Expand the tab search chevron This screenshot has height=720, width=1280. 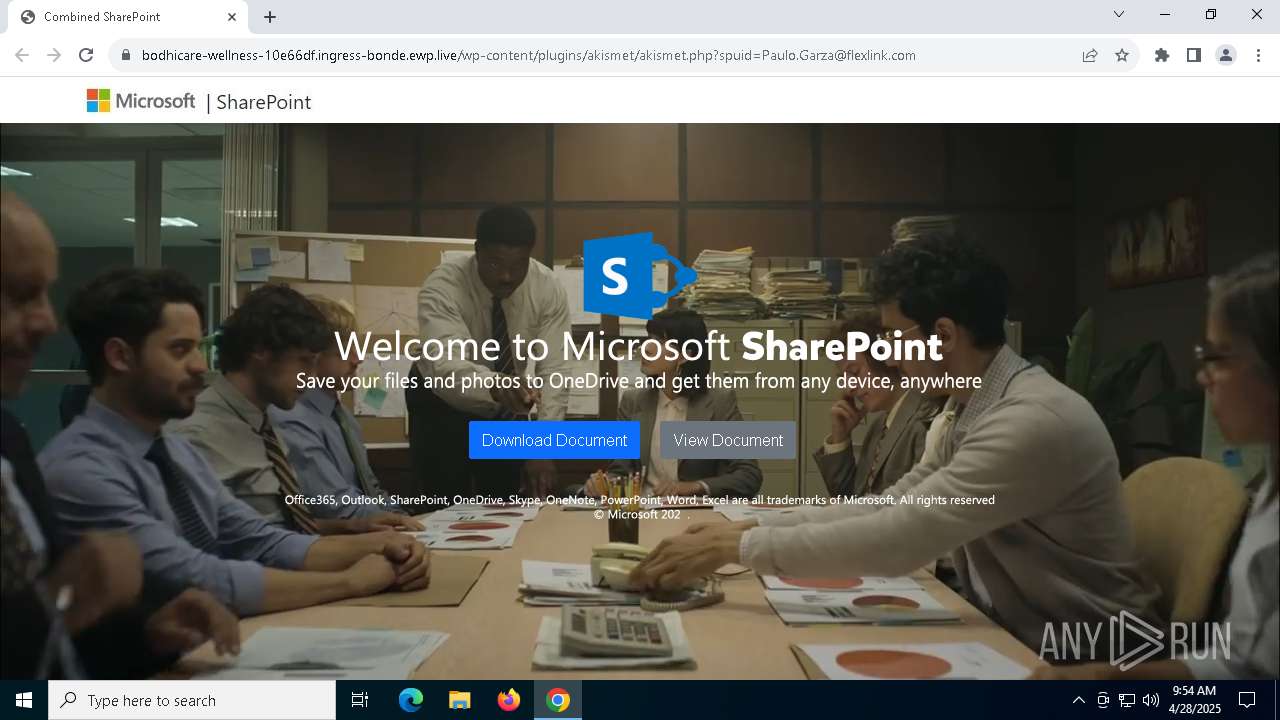coord(1119,14)
